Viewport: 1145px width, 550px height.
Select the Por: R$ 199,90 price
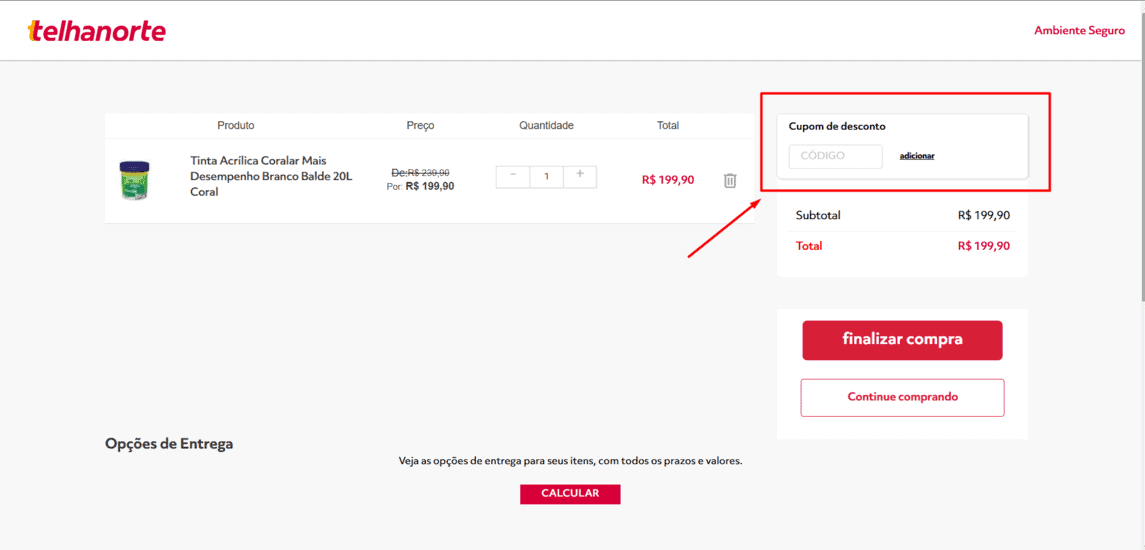coord(421,186)
